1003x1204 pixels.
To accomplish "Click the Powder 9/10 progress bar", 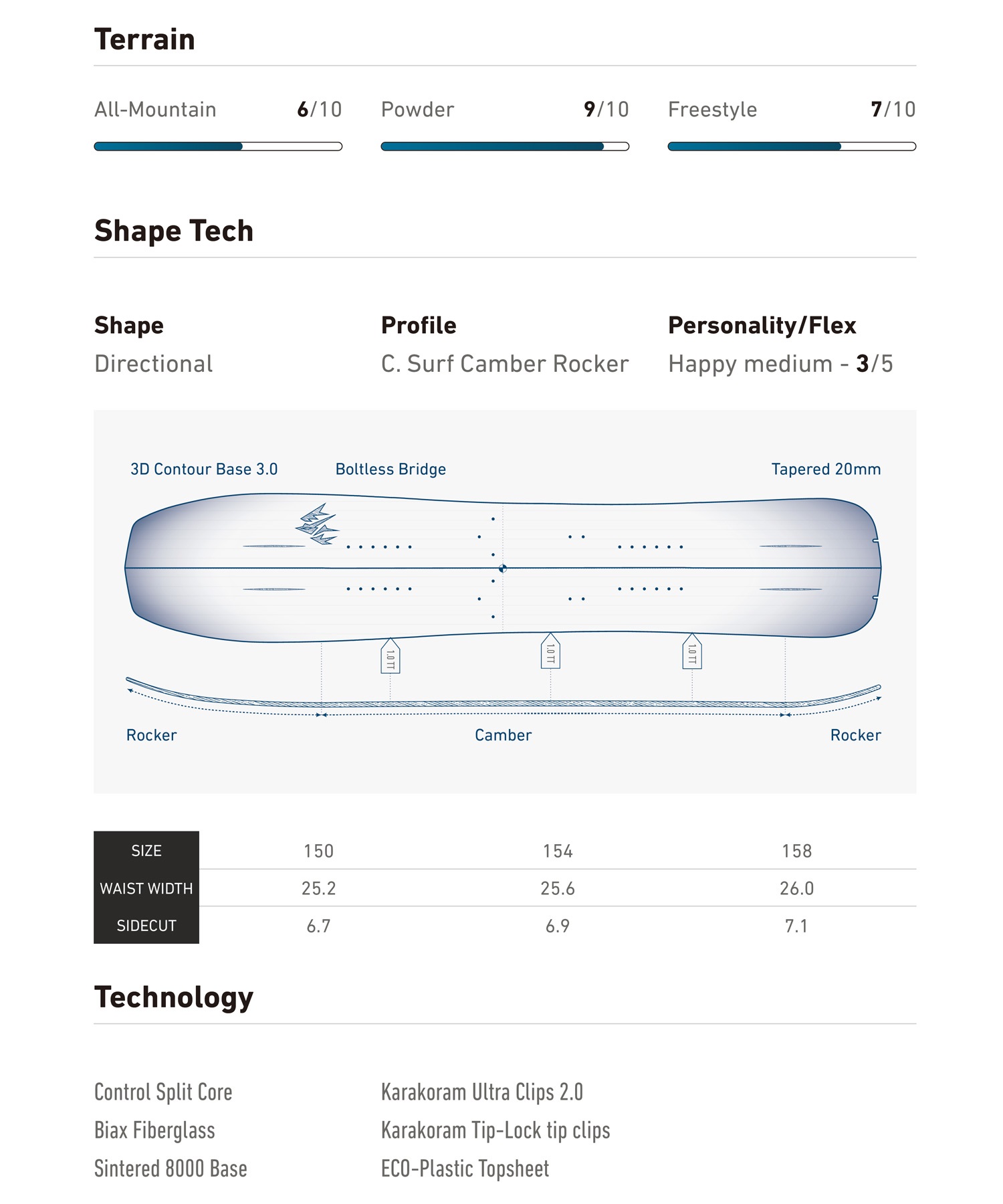I will click(x=505, y=146).
